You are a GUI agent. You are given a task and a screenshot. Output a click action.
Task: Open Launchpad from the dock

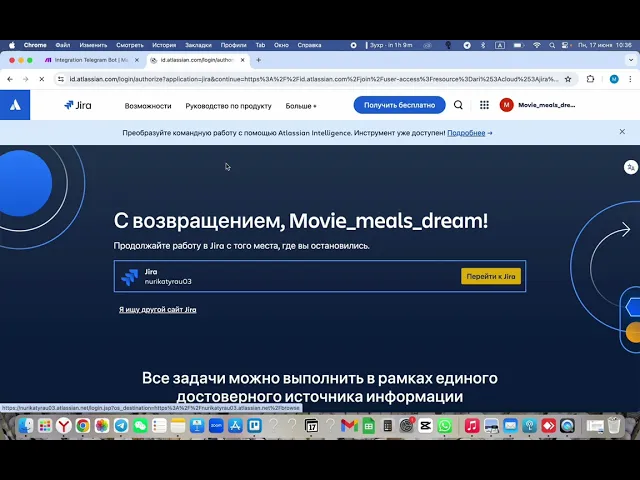[44, 426]
